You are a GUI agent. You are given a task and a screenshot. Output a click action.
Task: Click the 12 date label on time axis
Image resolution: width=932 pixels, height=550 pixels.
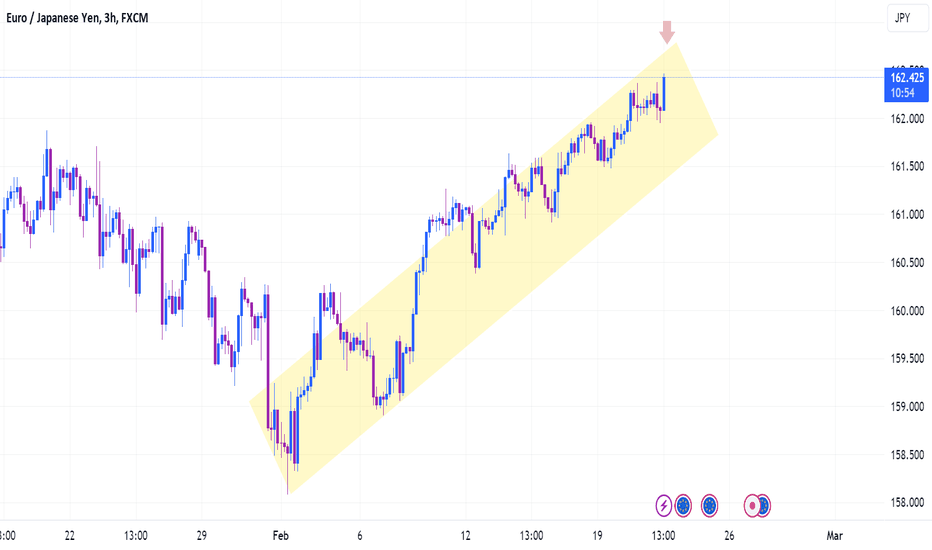point(465,536)
